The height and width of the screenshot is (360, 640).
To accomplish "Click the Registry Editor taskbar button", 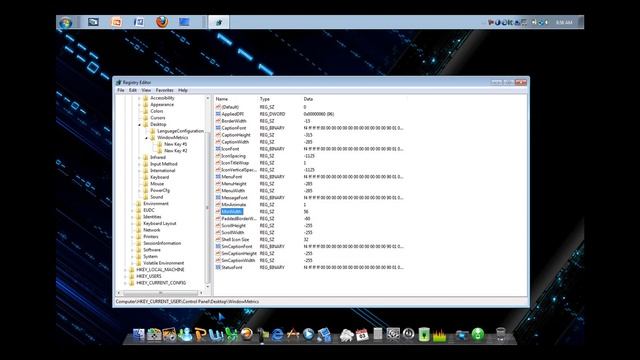I will coord(219,22).
